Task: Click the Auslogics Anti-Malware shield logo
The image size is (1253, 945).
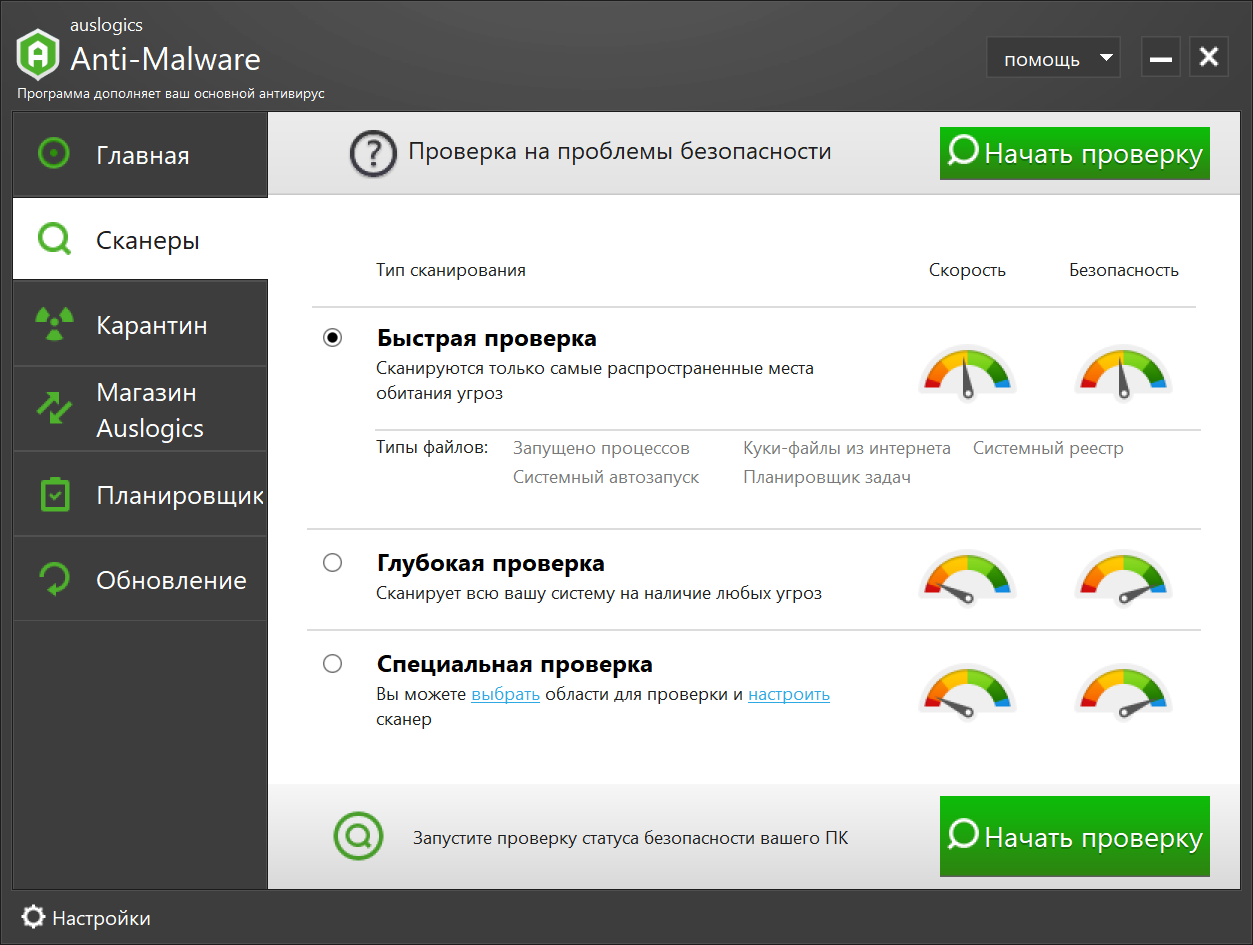Action: coord(38,54)
